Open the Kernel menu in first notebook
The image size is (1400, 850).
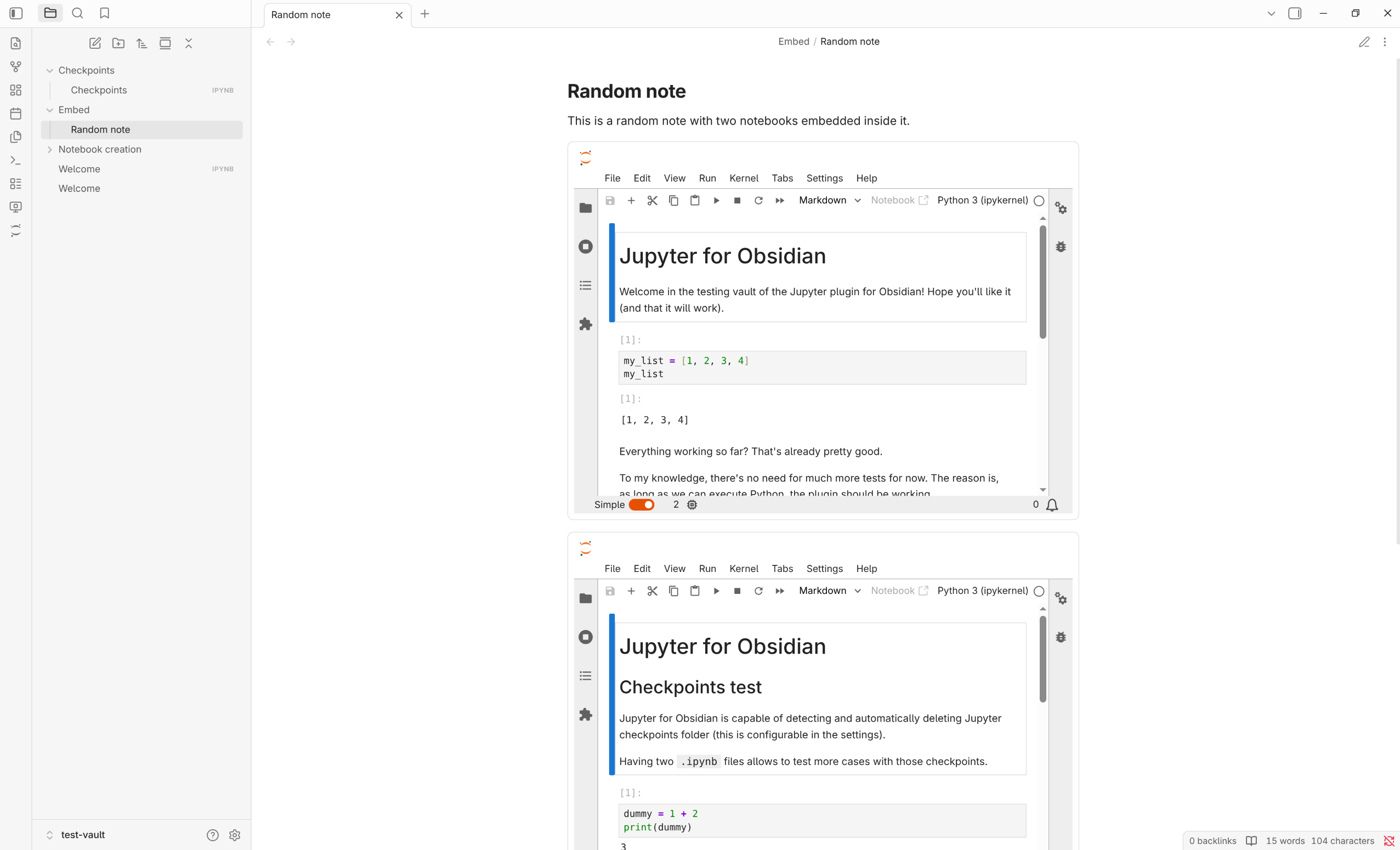pyautogui.click(x=744, y=178)
